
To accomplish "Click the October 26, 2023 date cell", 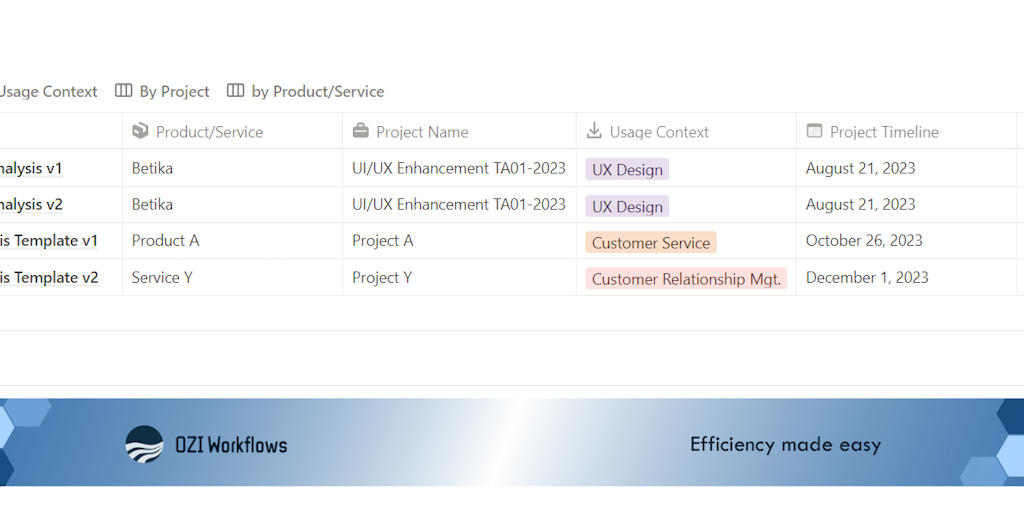I will pyautogui.click(x=906, y=241).
